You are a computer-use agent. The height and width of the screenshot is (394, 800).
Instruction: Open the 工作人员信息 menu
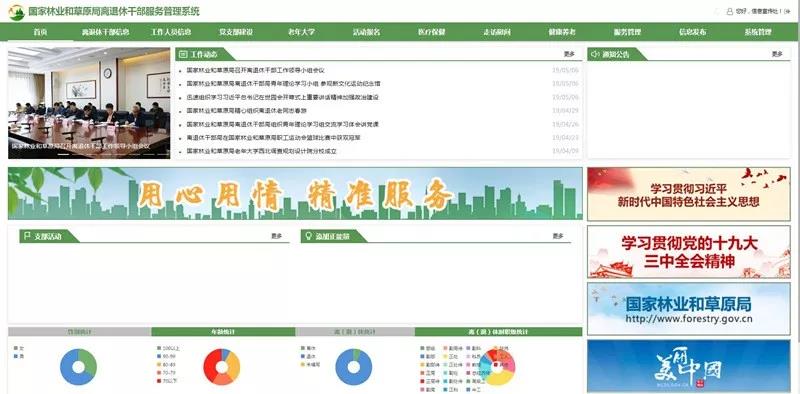pyautogui.click(x=171, y=32)
